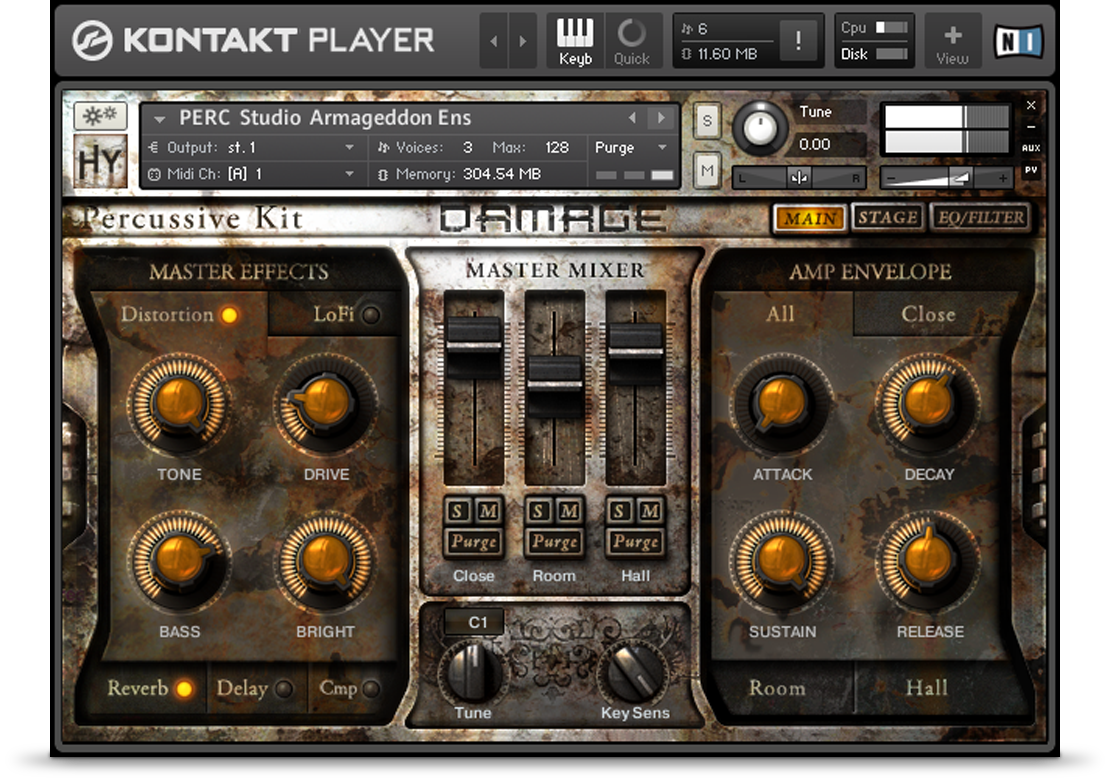
Task: Click the BRIGHT knob
Action: tap(326, 561)
